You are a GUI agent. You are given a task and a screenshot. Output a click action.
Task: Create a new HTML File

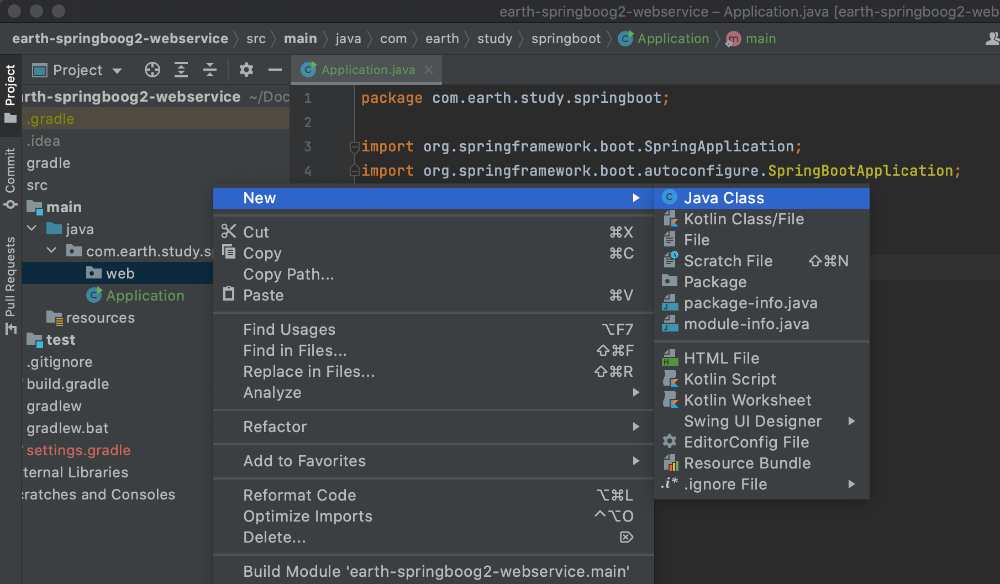tap(762, 358)
